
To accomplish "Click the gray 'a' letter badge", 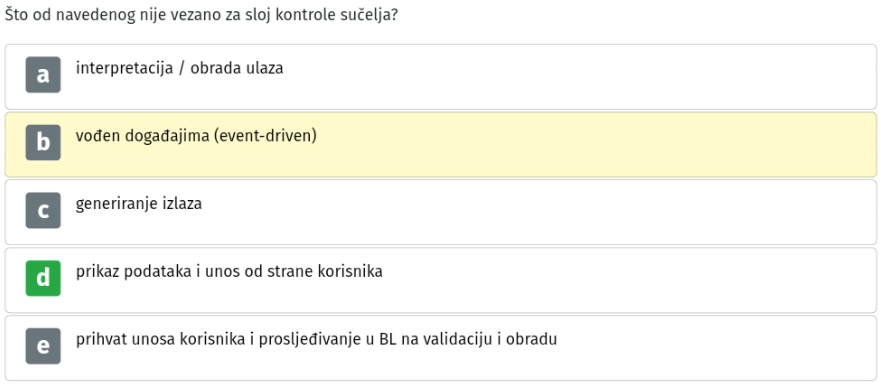I will coord(43,75).
